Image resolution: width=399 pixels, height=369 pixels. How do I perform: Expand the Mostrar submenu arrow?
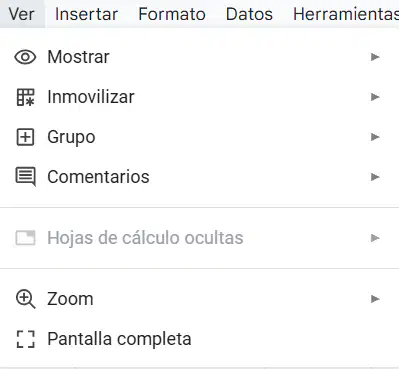(375, 57)
